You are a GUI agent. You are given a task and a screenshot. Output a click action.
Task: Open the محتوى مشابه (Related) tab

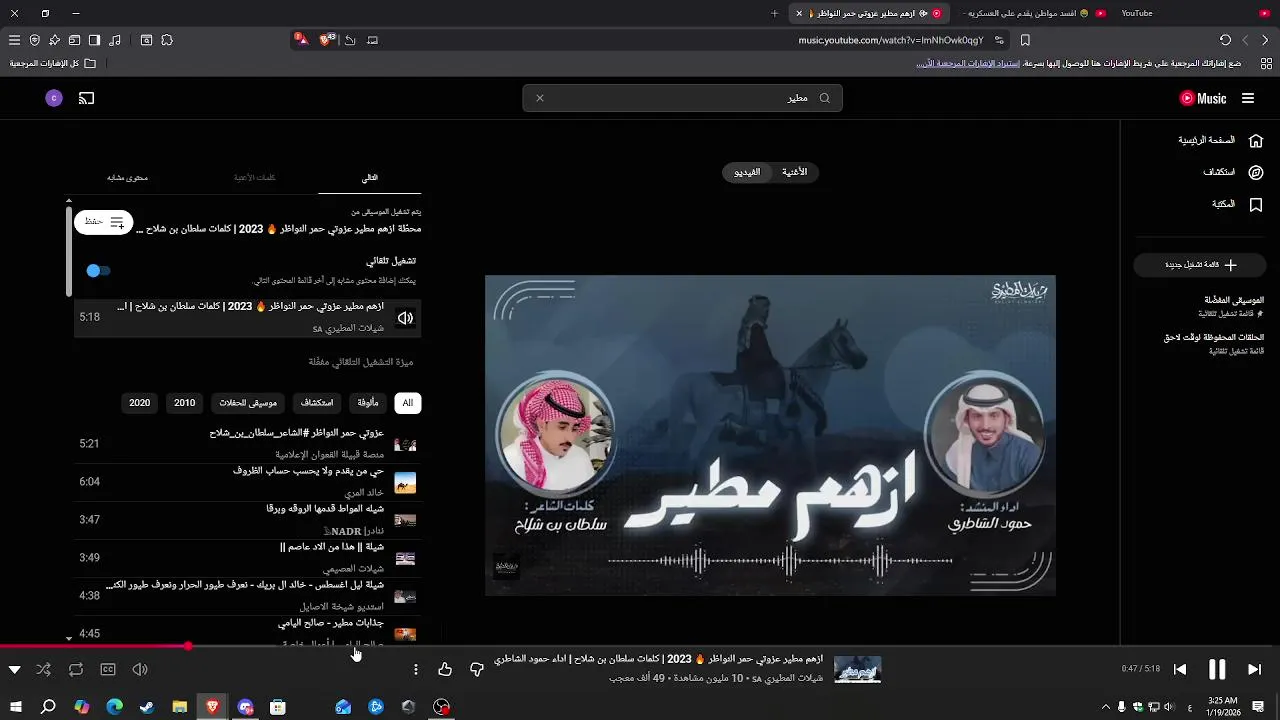tap(127, 177)
